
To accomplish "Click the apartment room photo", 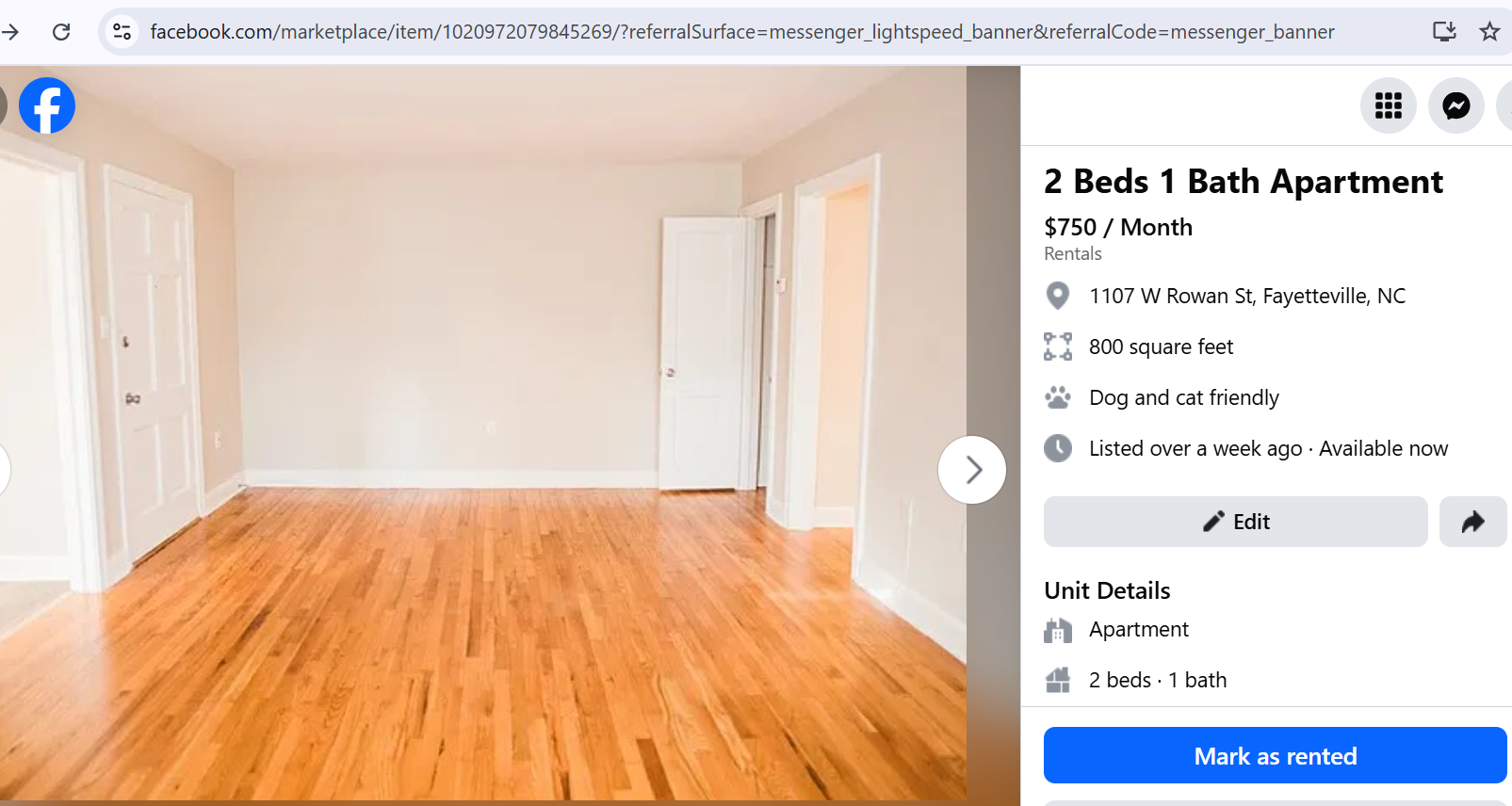I will coord(483,433).
